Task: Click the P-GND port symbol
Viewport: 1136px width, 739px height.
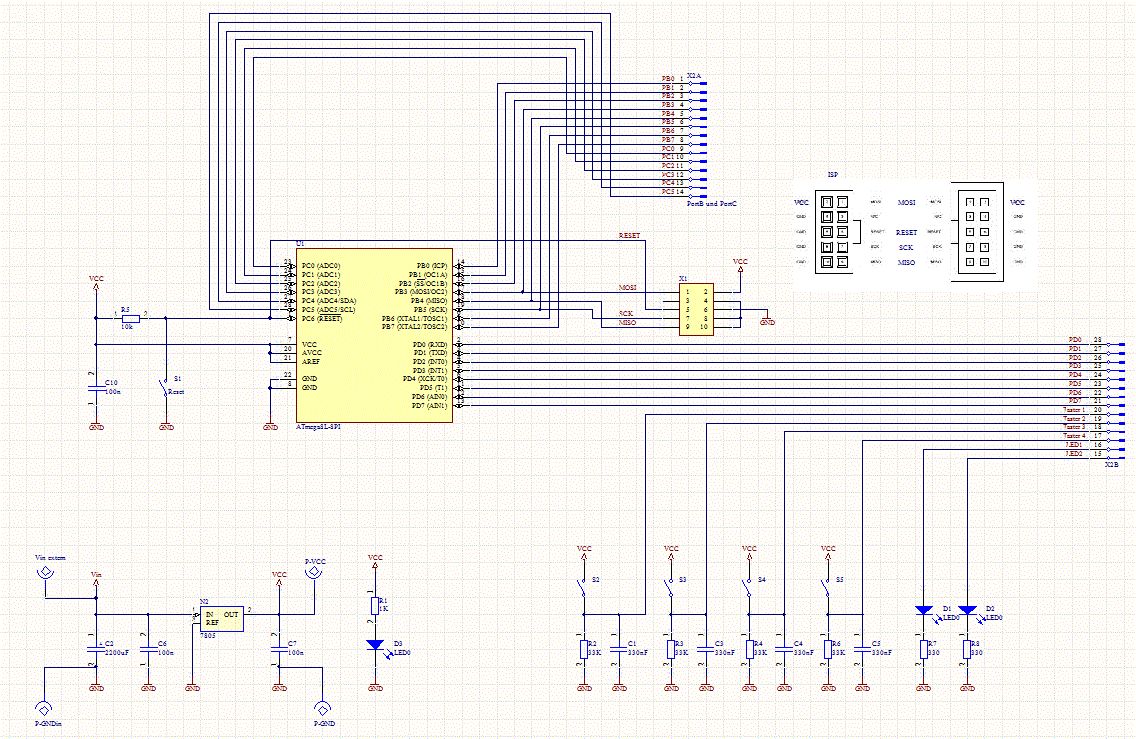Action: click(x=323, y=708)
